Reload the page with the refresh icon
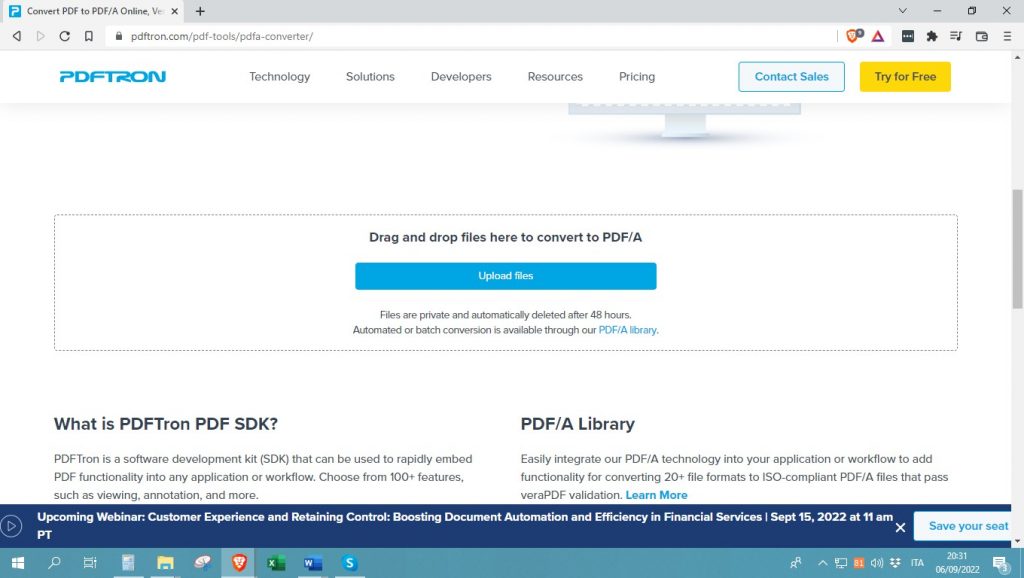 tap(65, 36)
